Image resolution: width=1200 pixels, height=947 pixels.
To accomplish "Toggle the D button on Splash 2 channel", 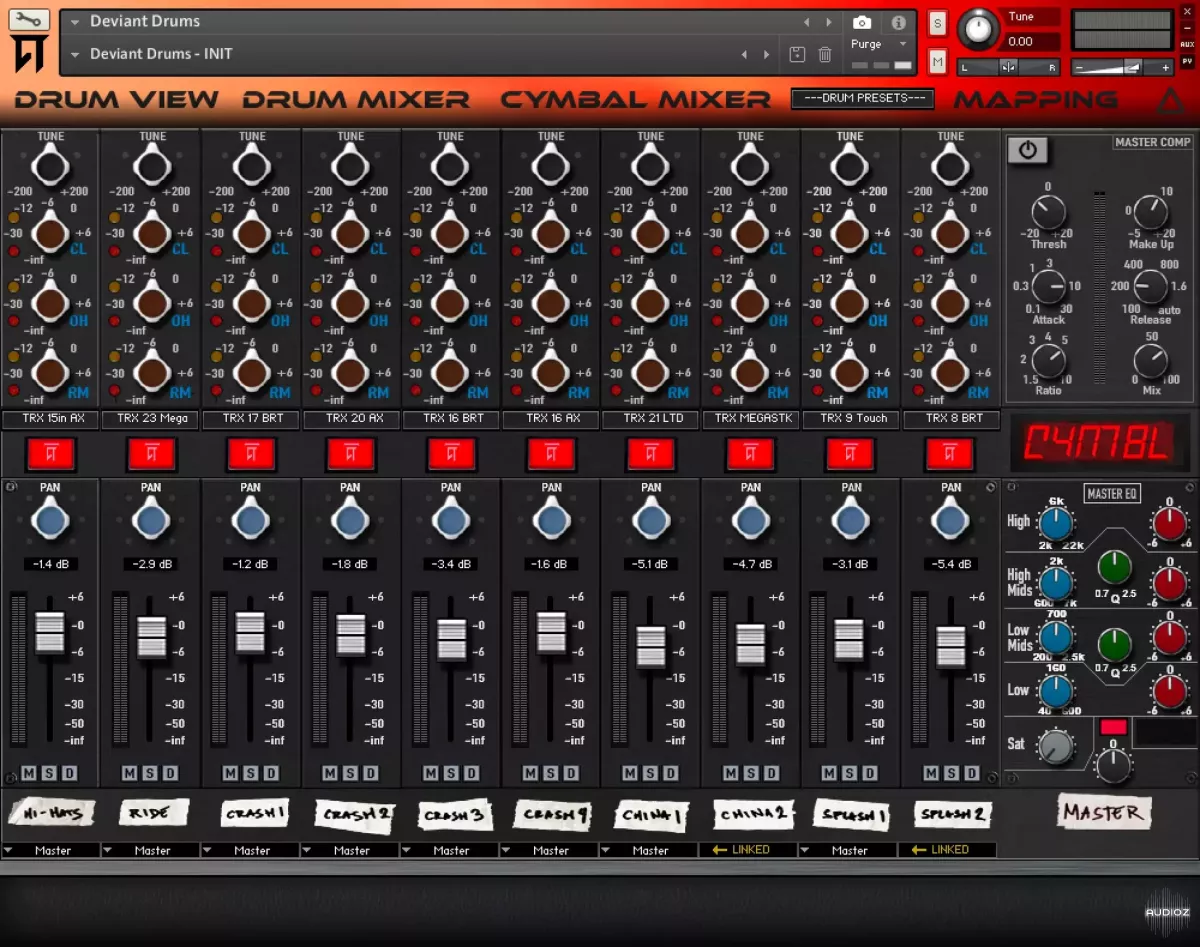I will pyautogui.click(x=970, y=773).
